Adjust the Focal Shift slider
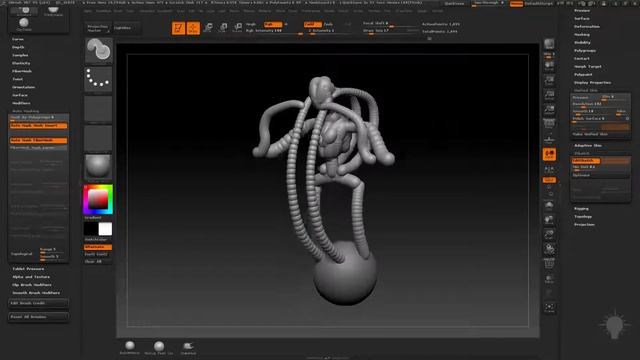The image size is (640, 360). (390, 24)
